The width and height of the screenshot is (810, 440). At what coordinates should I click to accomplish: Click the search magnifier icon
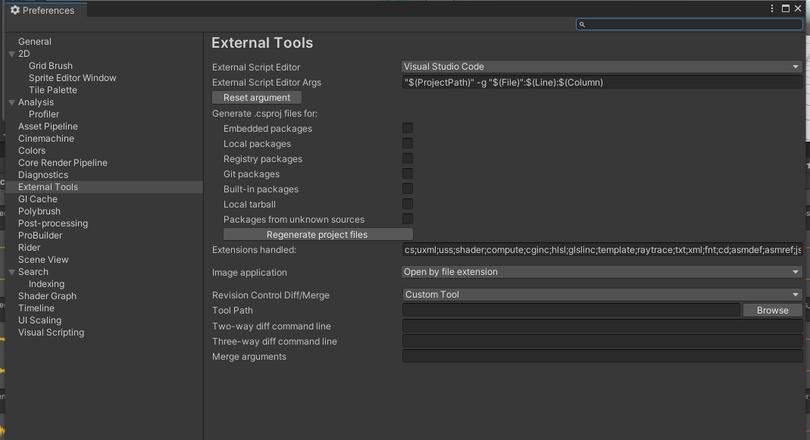click(582, 24)
